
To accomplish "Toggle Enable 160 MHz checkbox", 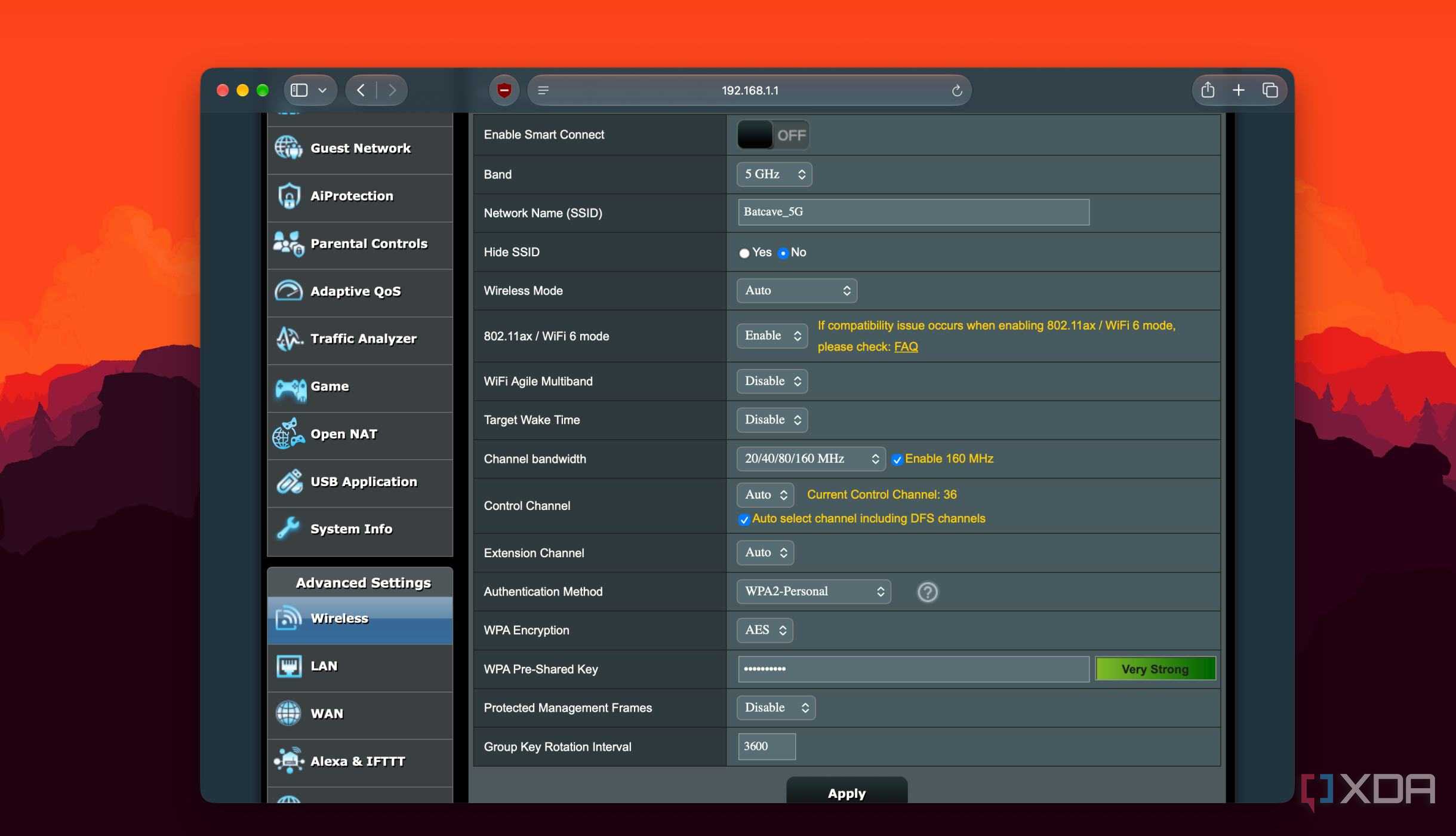I will 897,460.
